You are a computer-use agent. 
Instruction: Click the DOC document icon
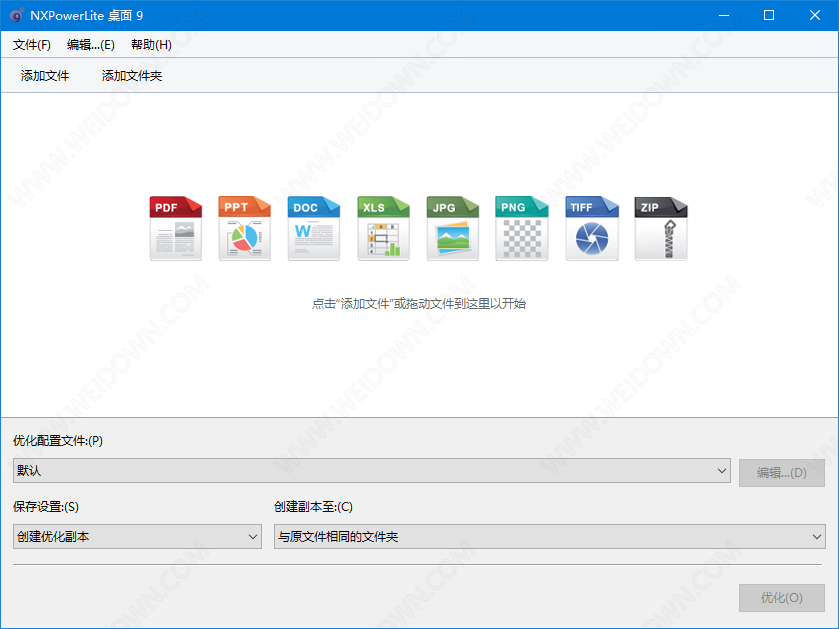coord(314,229)
